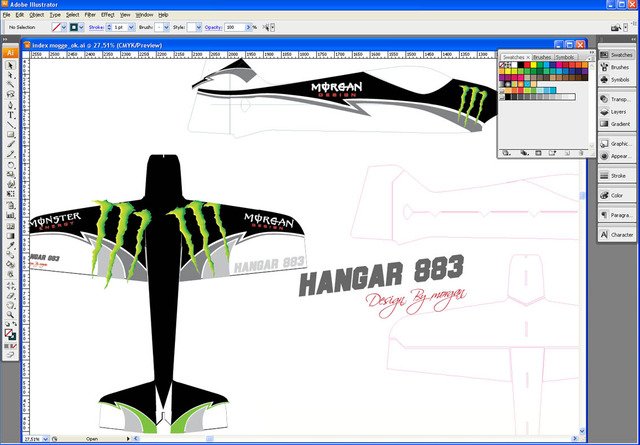Screen dimensions: 640x445
Task: Click the Swap Fill and Stroke arrows
Action: [14, 324]
